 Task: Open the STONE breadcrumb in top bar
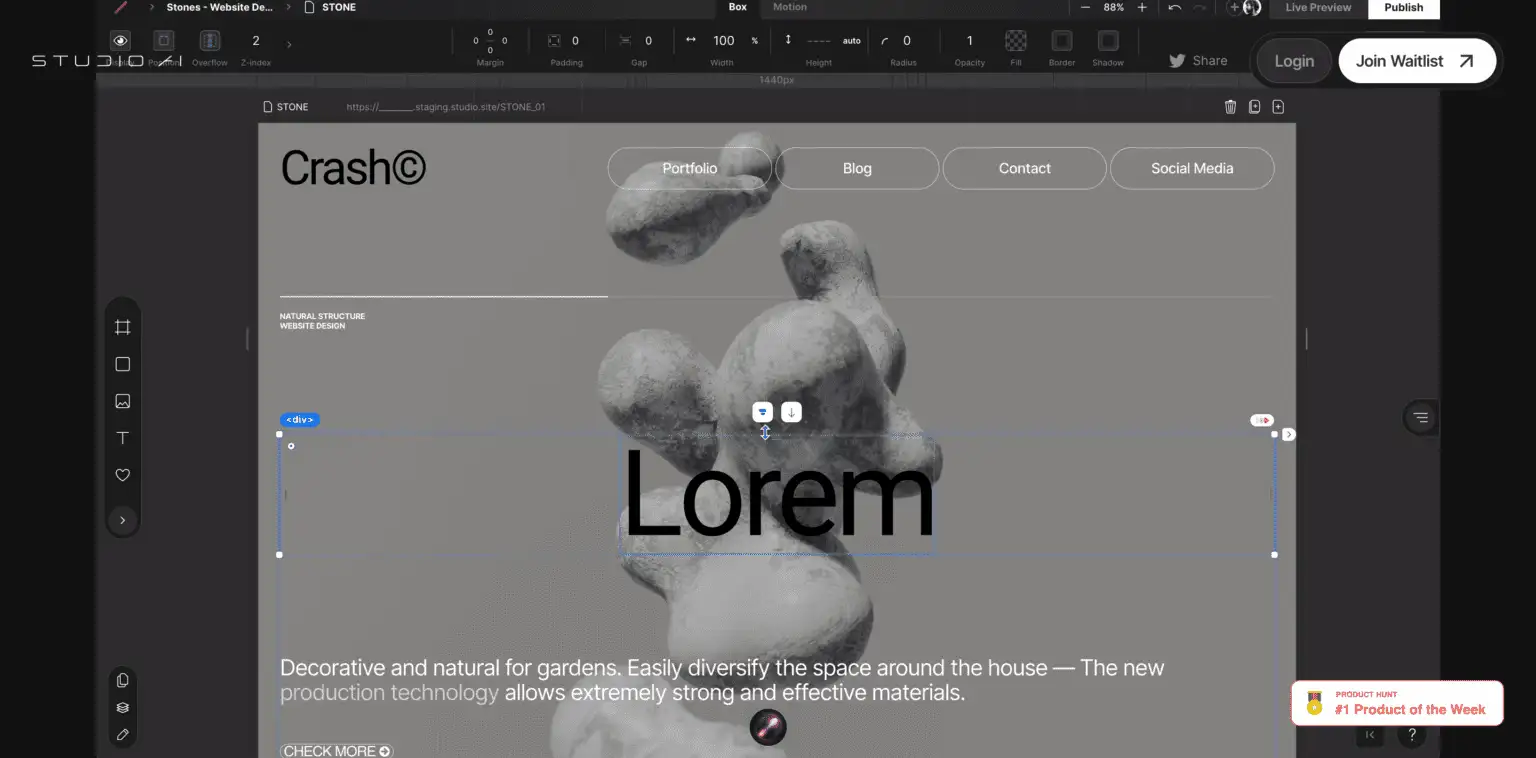click(331, 7)
